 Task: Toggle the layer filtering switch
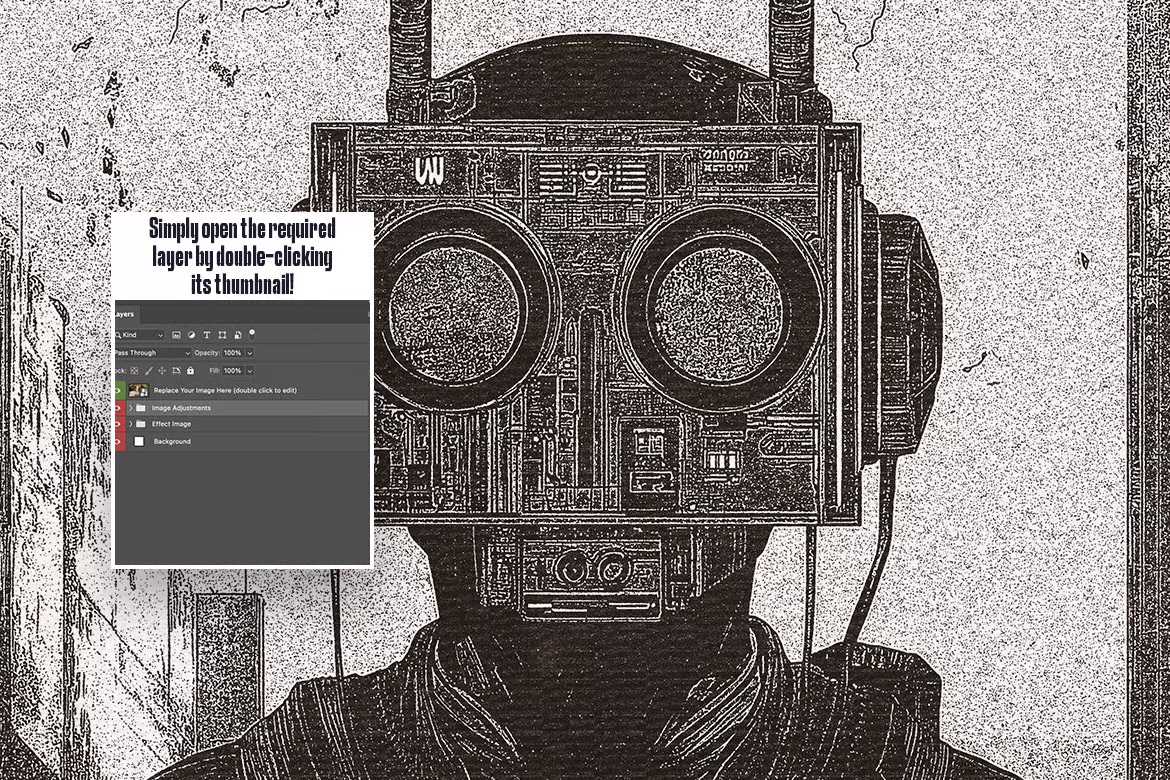[252, 334]
